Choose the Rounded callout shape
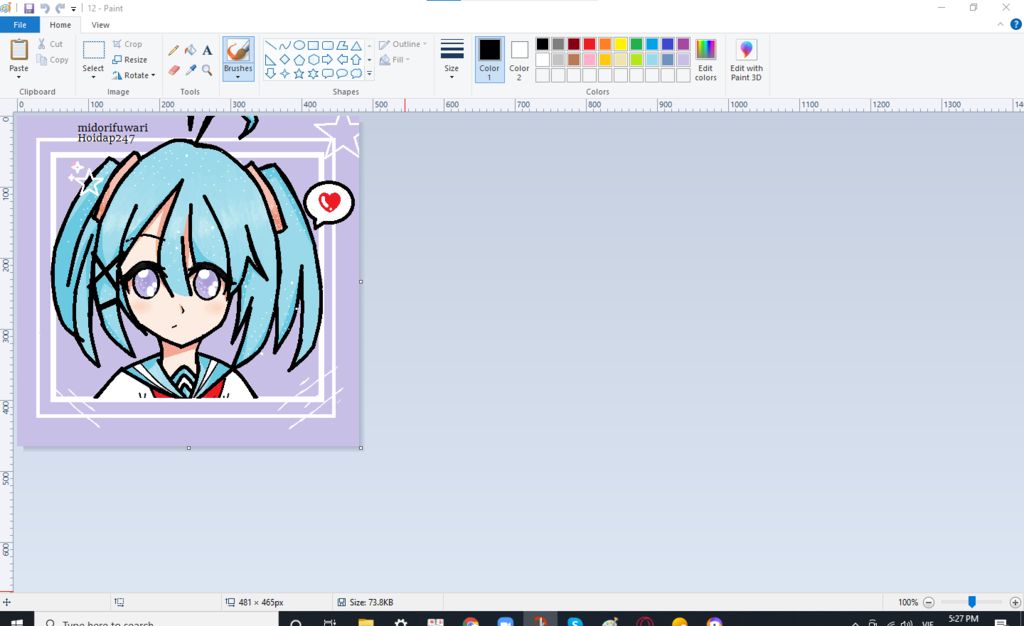This screenshot has height=626, width=1024. (328, 74)
